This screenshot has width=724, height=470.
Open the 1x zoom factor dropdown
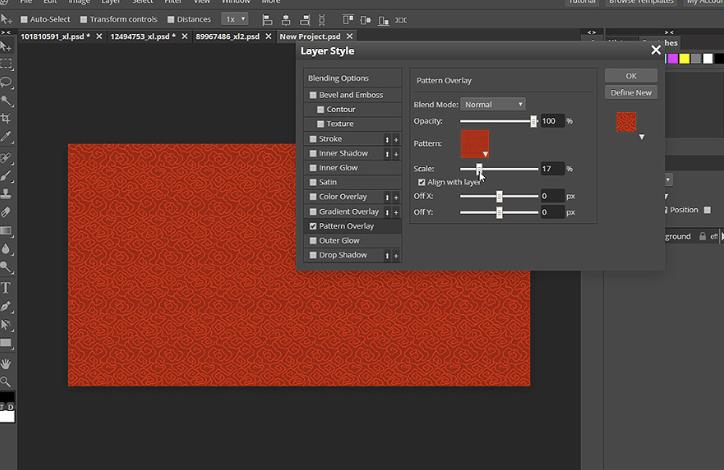coord(234,19)
